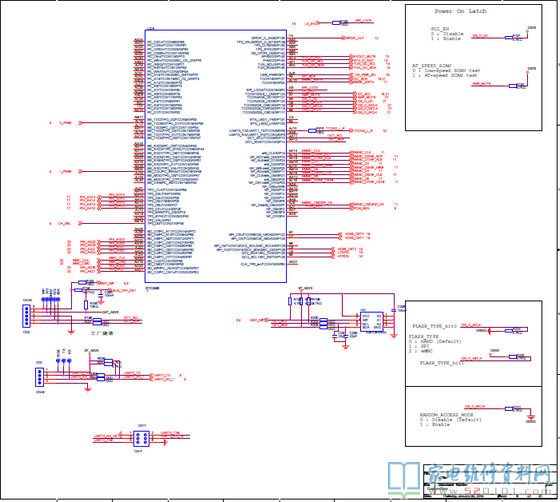
Task: Select the five-pin connector symbol at lower left
Action: point(26,316)
